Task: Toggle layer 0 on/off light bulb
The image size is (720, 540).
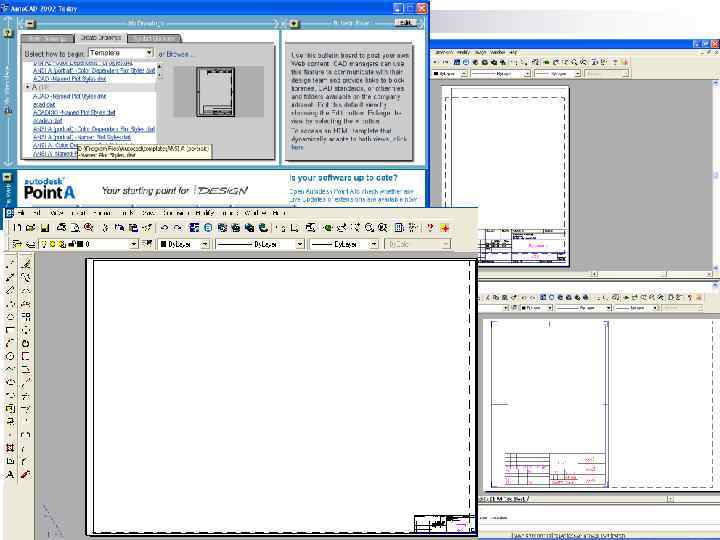Action: pyautogui.click(x=44, y=244)
